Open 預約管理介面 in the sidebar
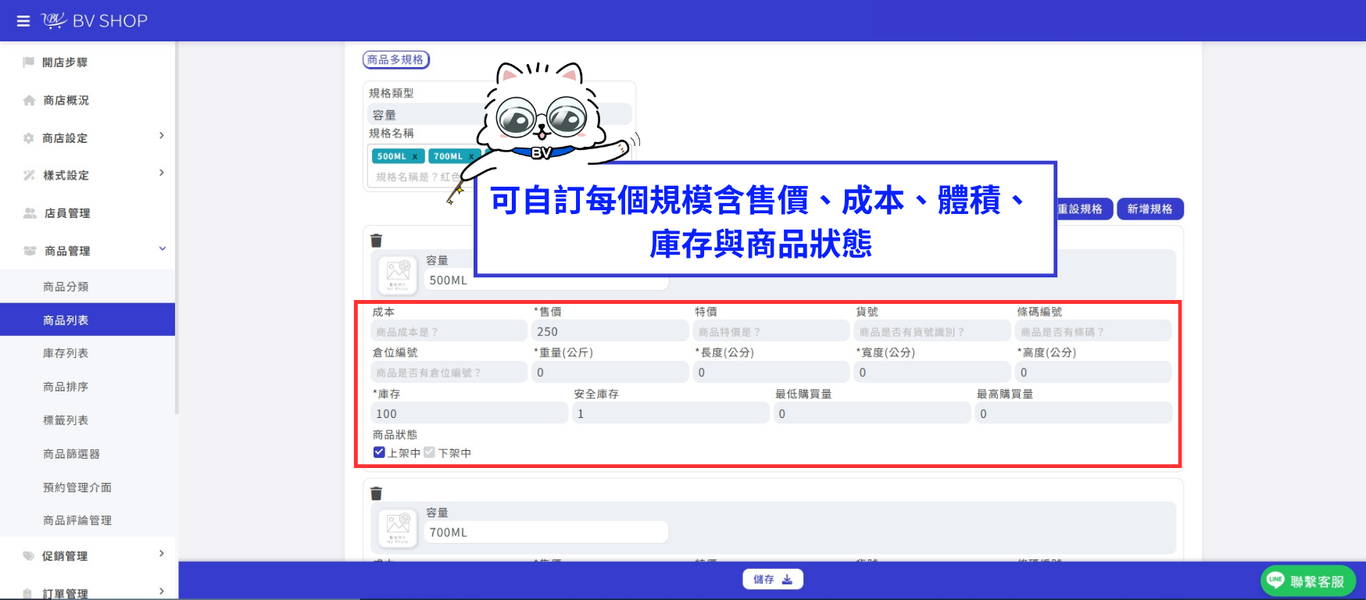This screenshot has height=600, width=1366. click(77, 487)
